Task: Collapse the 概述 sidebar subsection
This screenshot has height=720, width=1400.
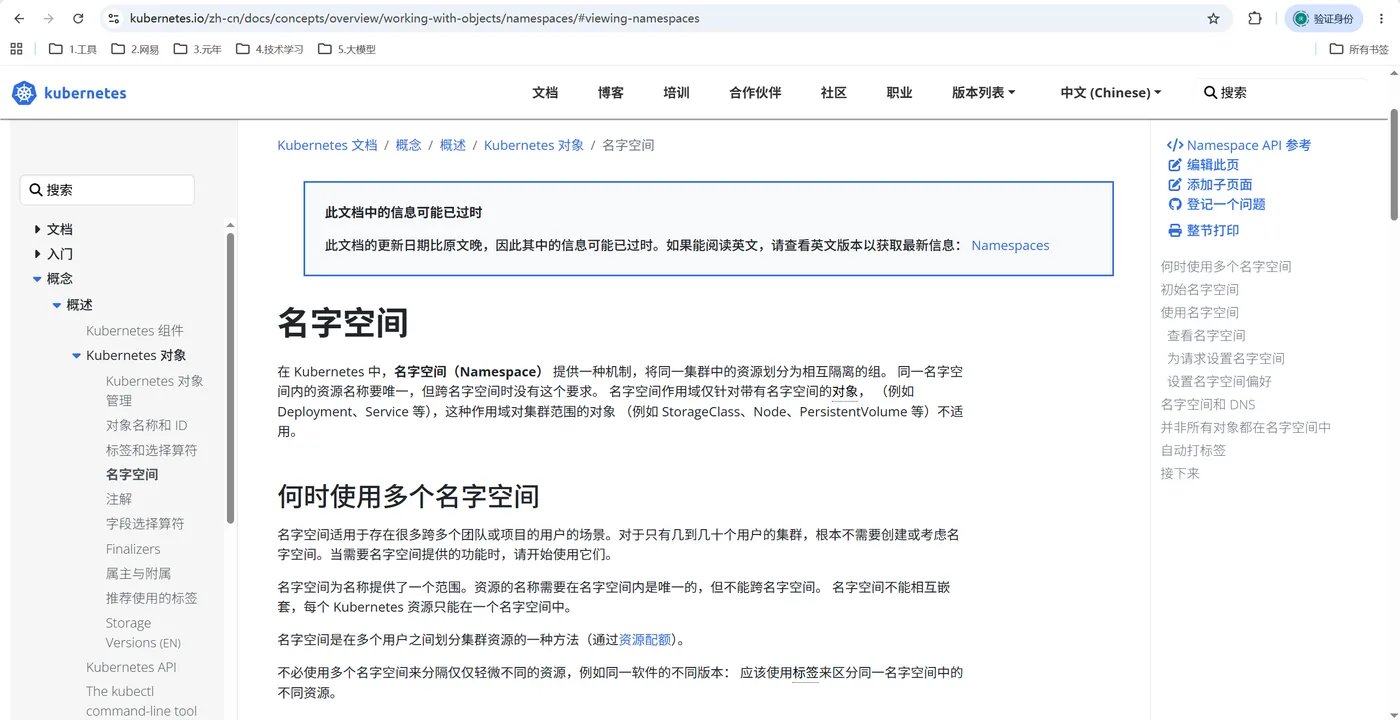Action: click(x=57, y=305)
